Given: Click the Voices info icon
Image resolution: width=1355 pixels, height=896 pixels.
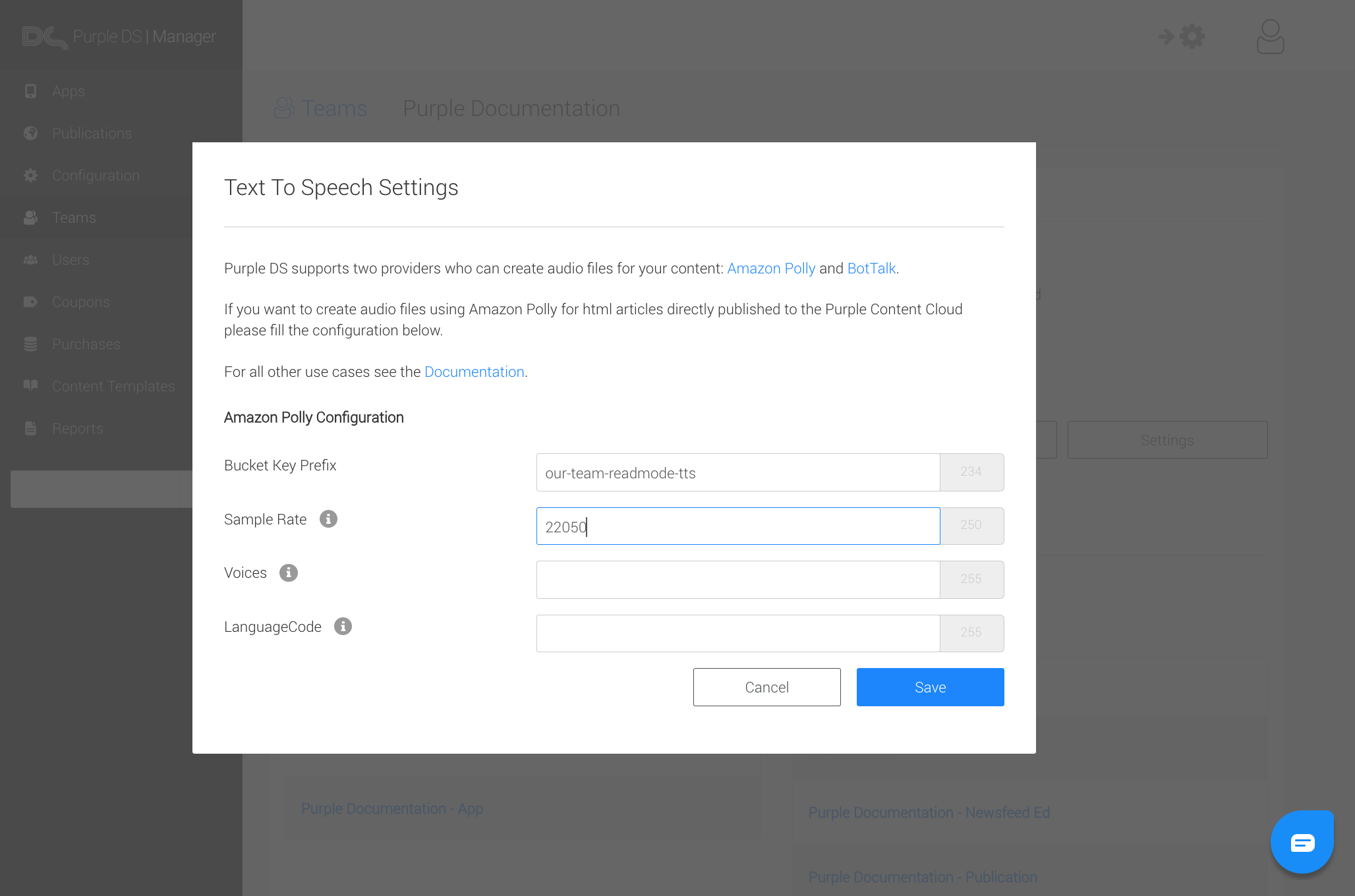Looking at the screenshot, I should pyautogui.click(x=289, y=573).
